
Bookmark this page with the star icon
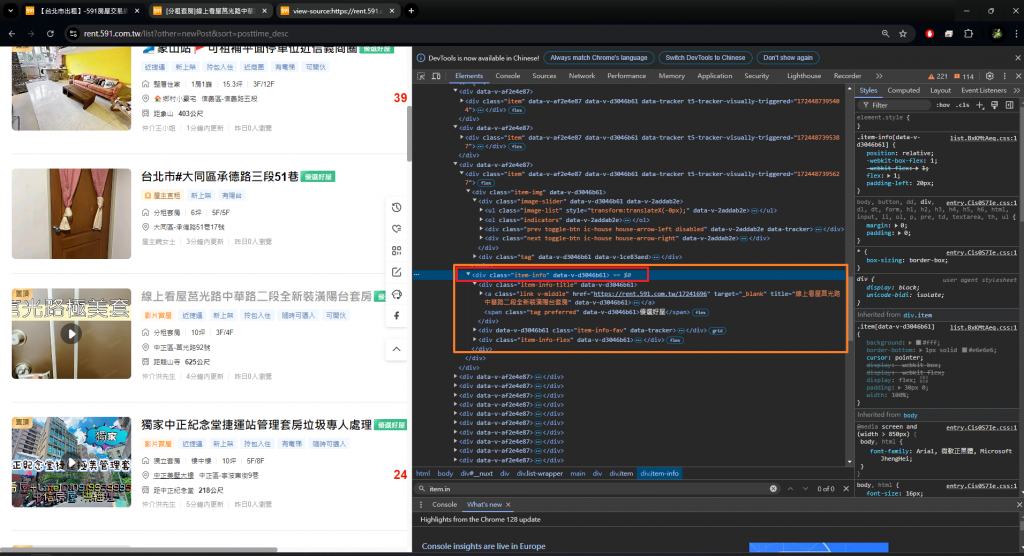tap(903, 33)
